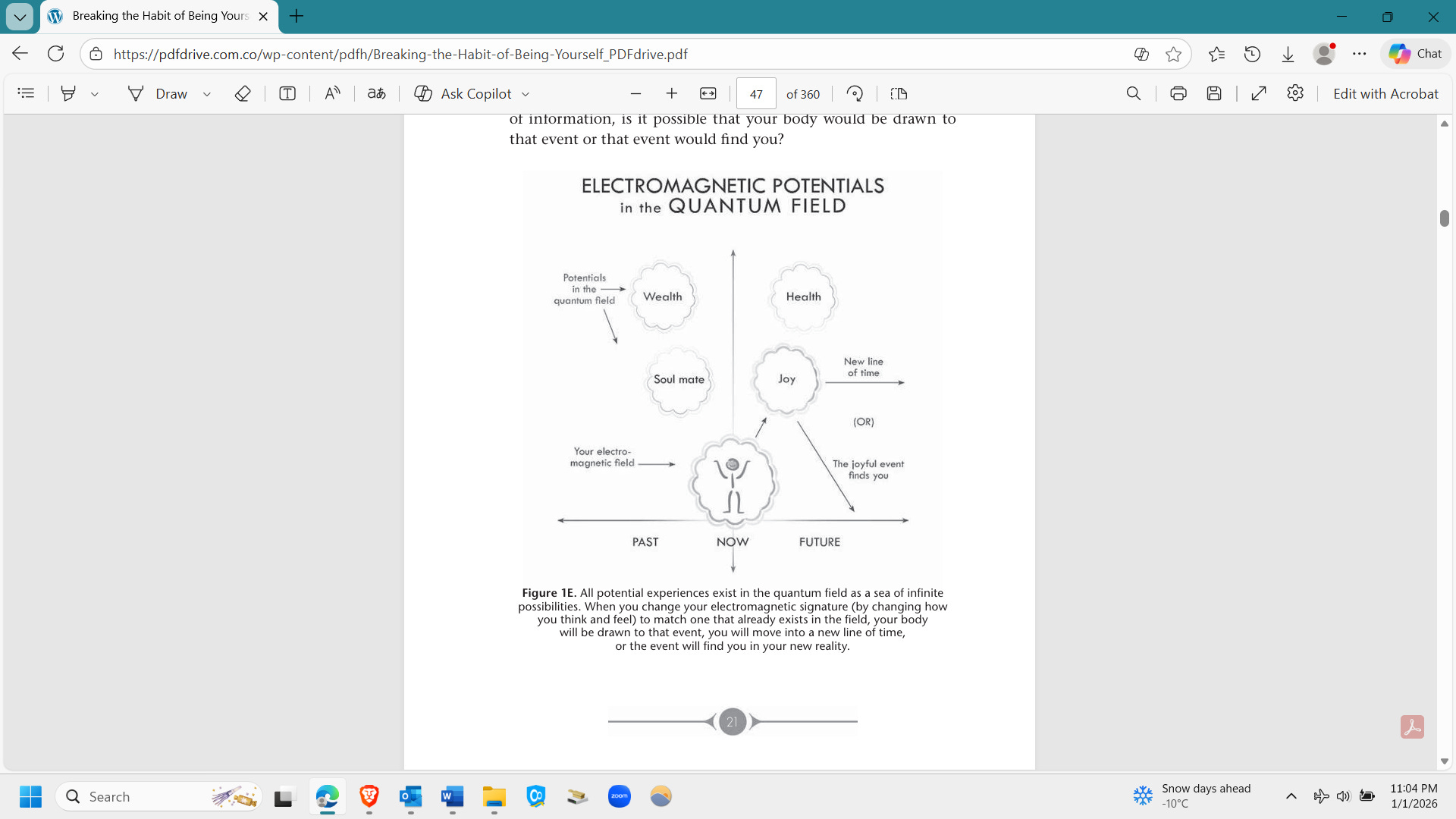
Task: Select the Erase tool
Action: click(243, 93)
